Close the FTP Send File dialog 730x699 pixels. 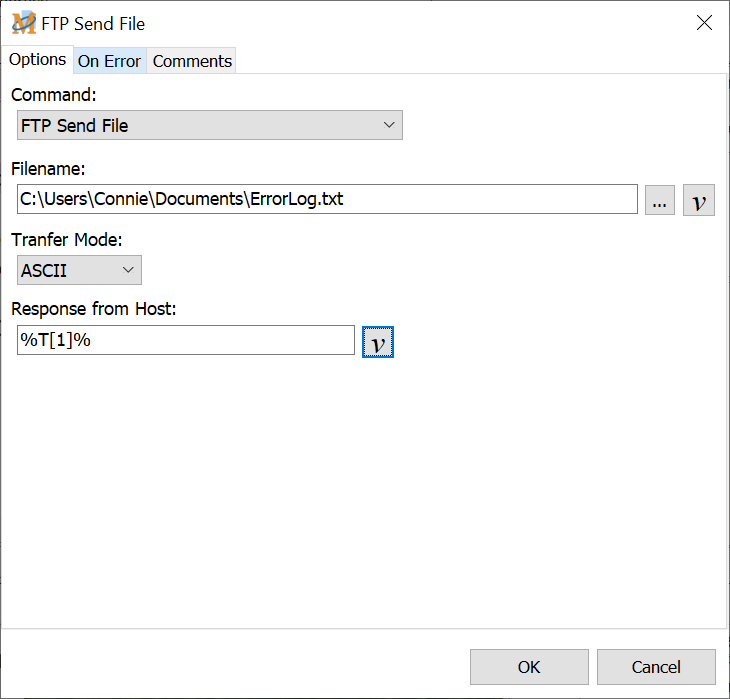(704, 23)
